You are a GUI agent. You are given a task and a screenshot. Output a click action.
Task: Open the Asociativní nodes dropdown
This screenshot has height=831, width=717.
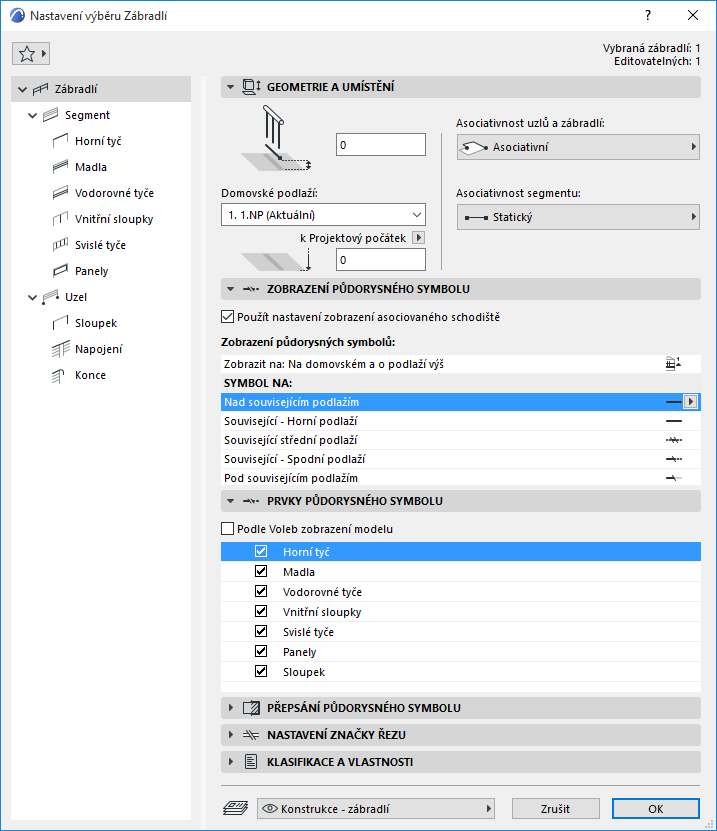point(577,147)
